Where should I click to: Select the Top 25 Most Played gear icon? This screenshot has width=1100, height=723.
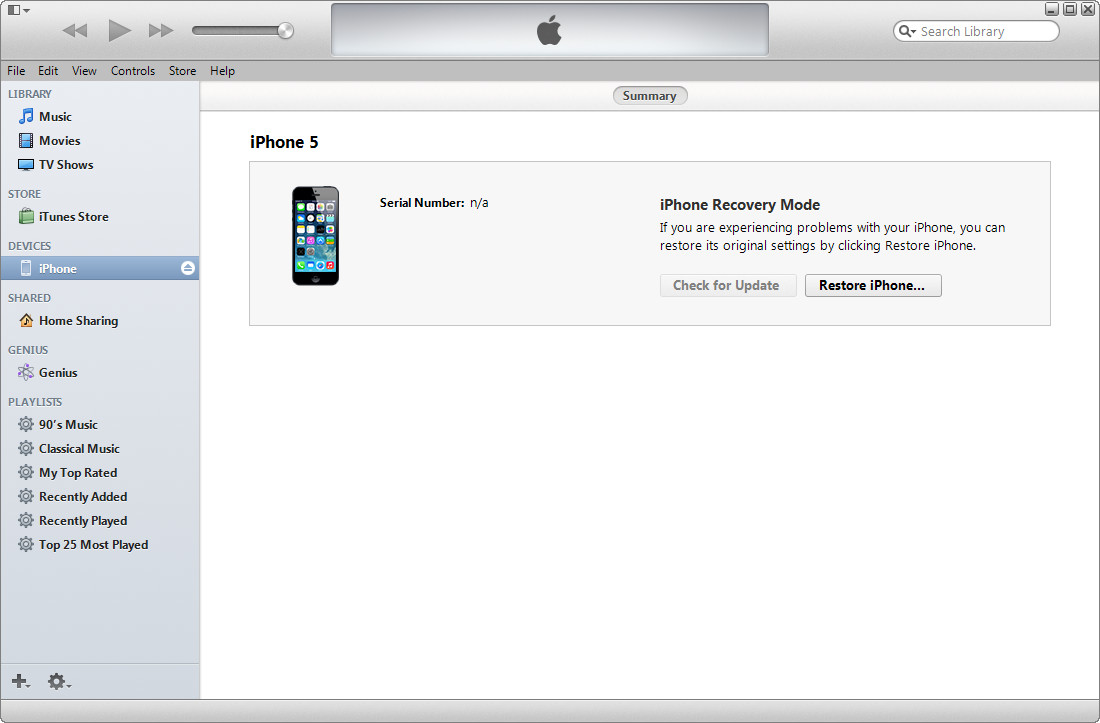pos(26,544)
